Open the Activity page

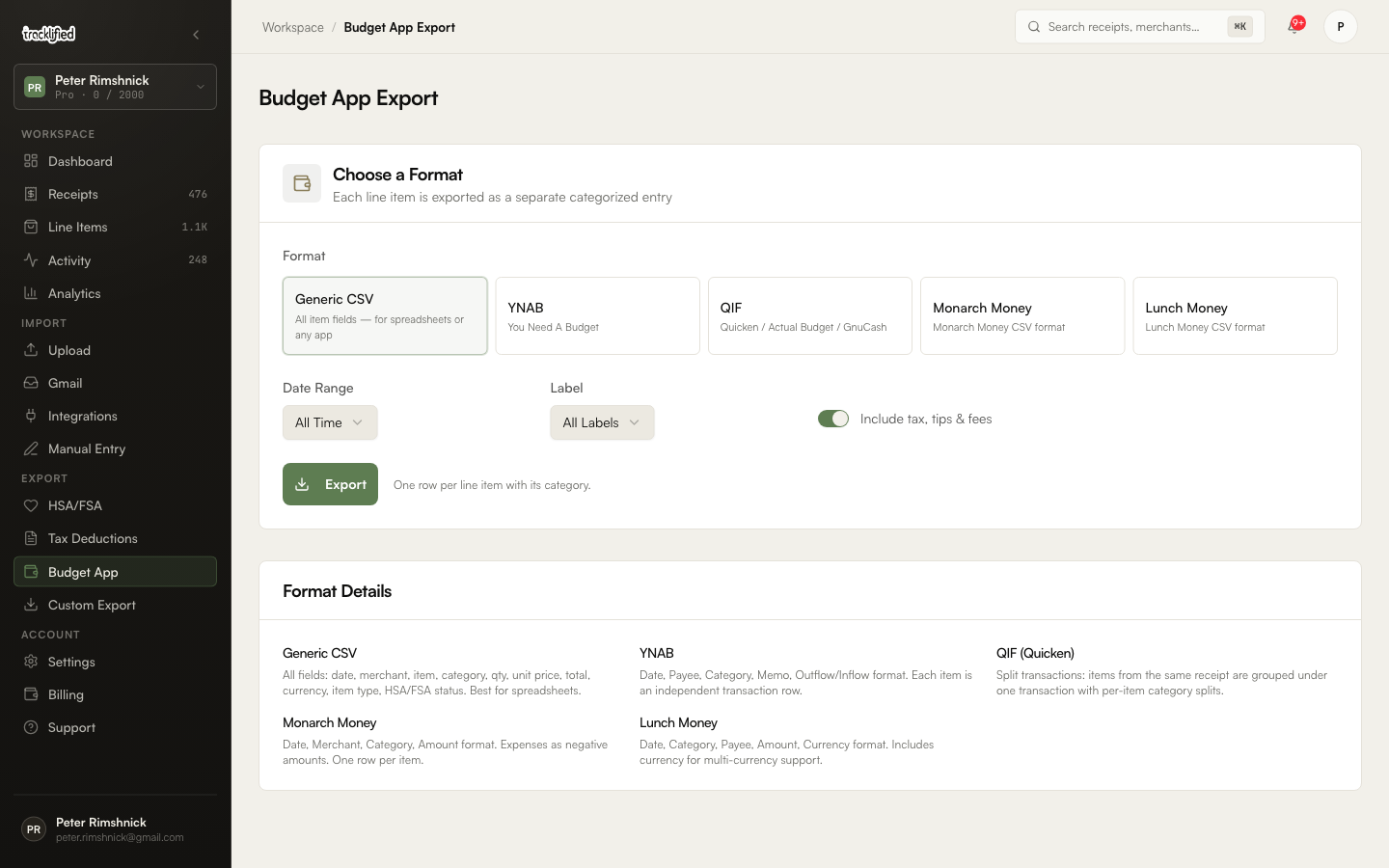(x=115, y=260)
